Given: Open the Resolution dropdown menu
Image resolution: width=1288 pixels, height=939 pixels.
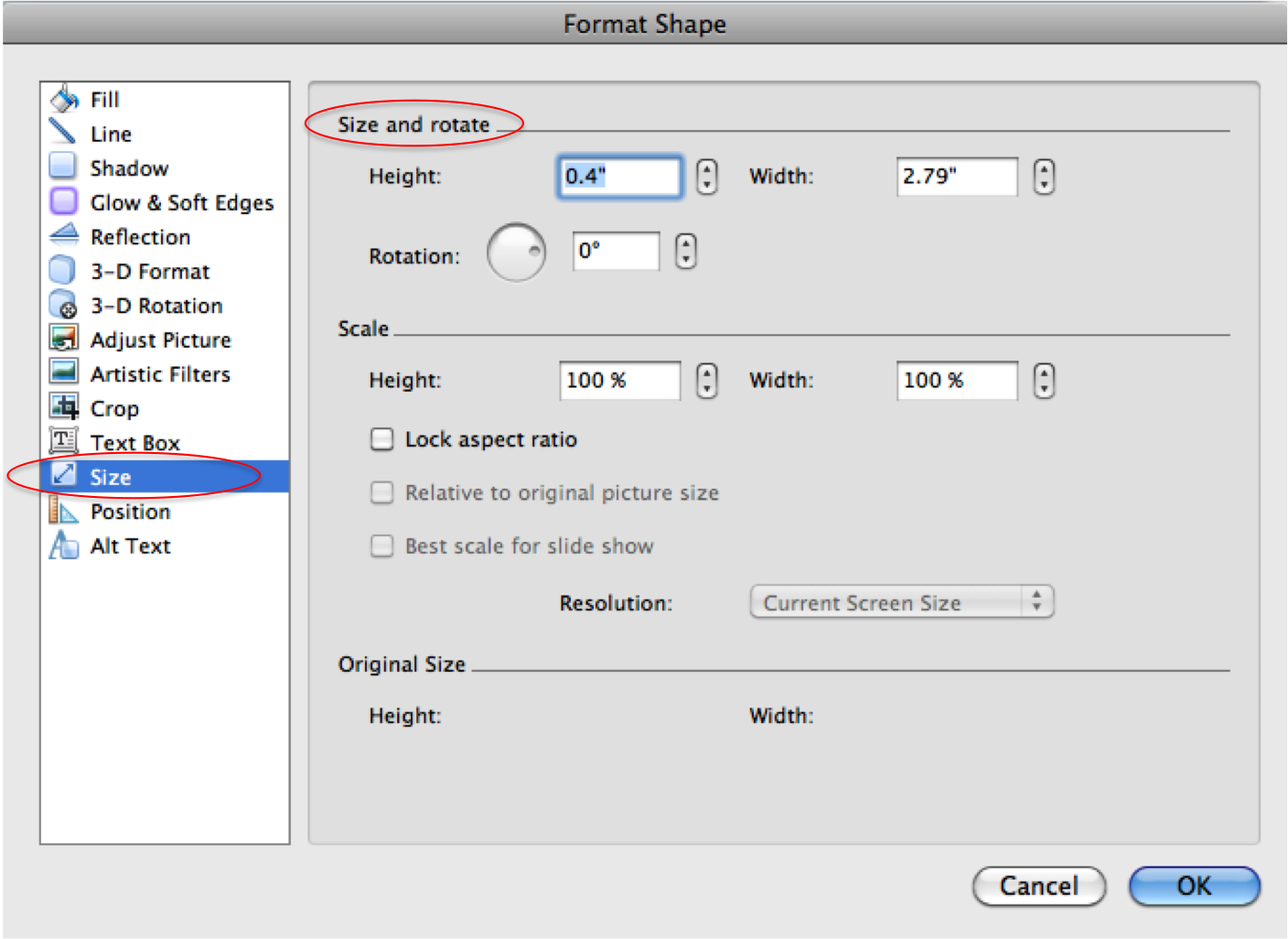Looking at the screenshot, I should click(901, 602).
